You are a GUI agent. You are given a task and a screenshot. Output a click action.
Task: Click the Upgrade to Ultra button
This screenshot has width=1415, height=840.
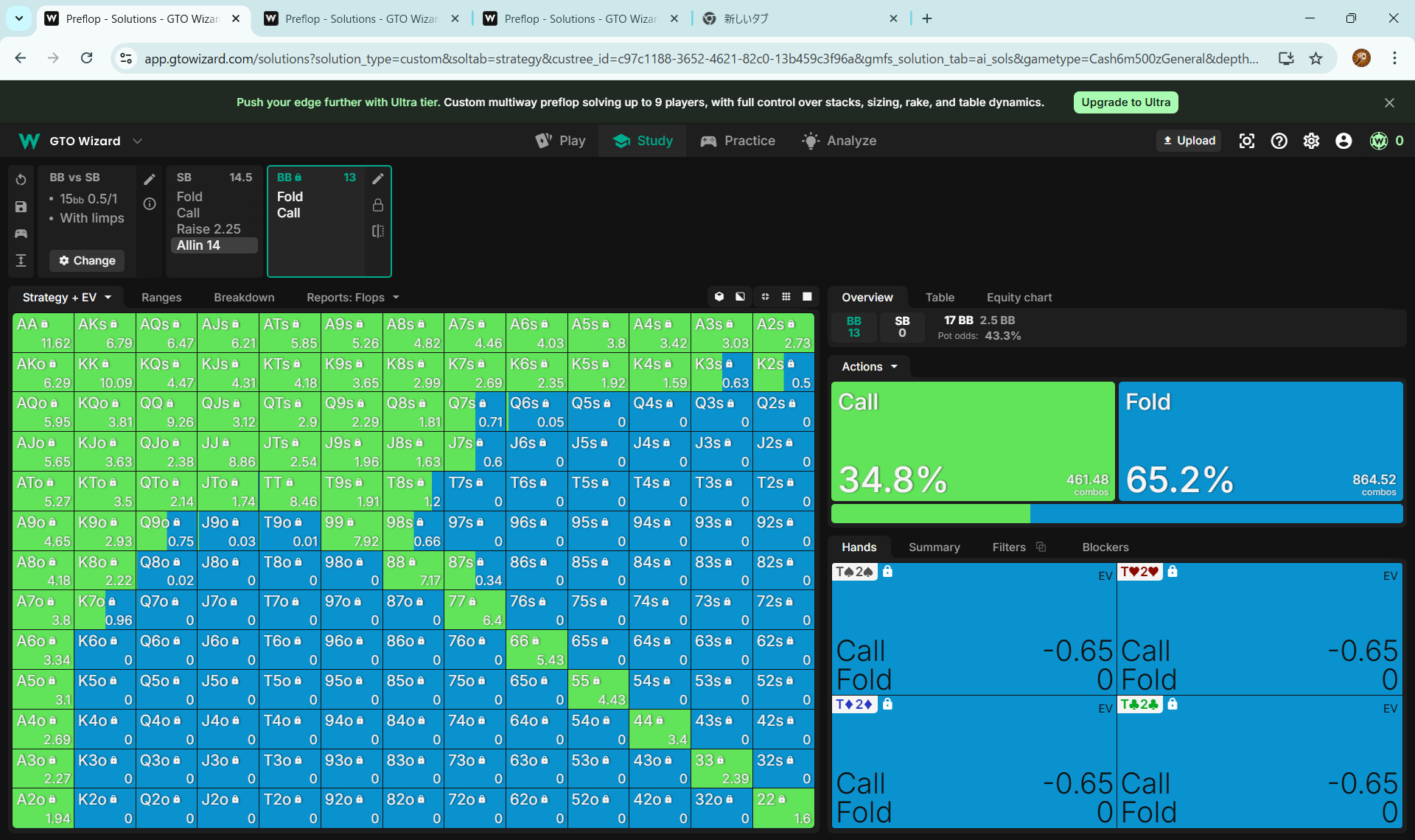1125,102
